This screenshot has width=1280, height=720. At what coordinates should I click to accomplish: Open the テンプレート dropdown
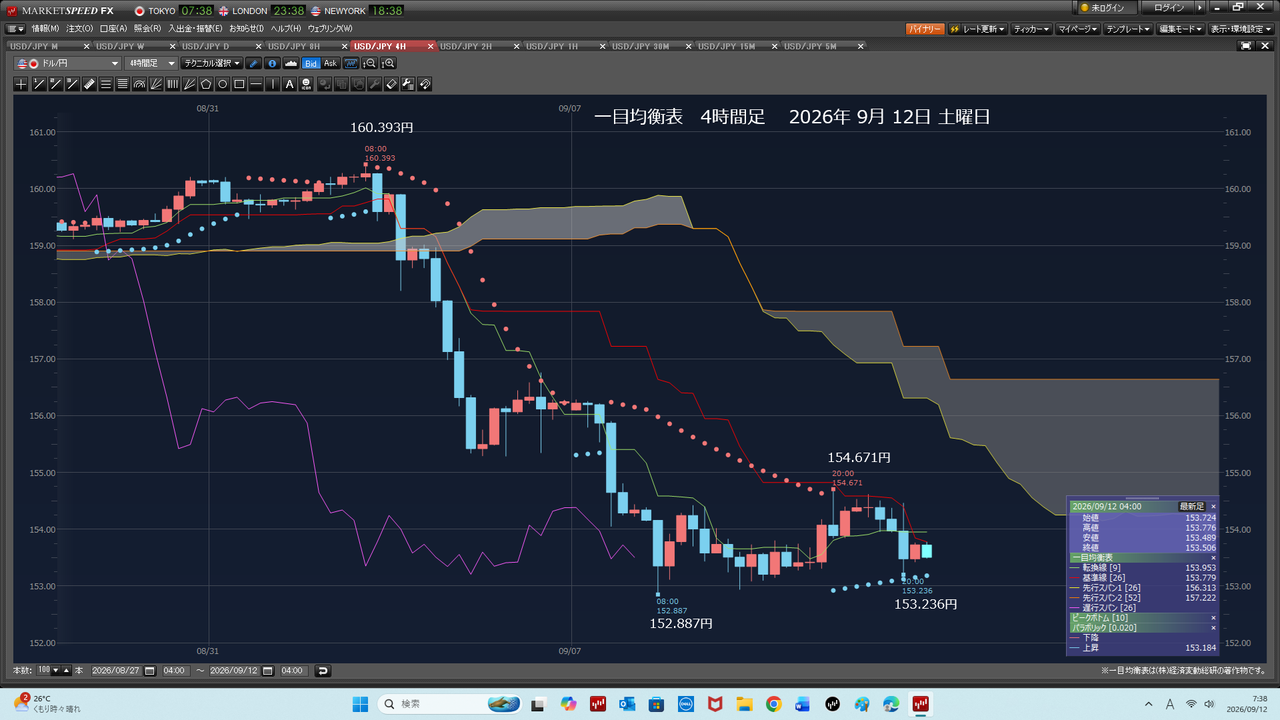coord(1128,29)
